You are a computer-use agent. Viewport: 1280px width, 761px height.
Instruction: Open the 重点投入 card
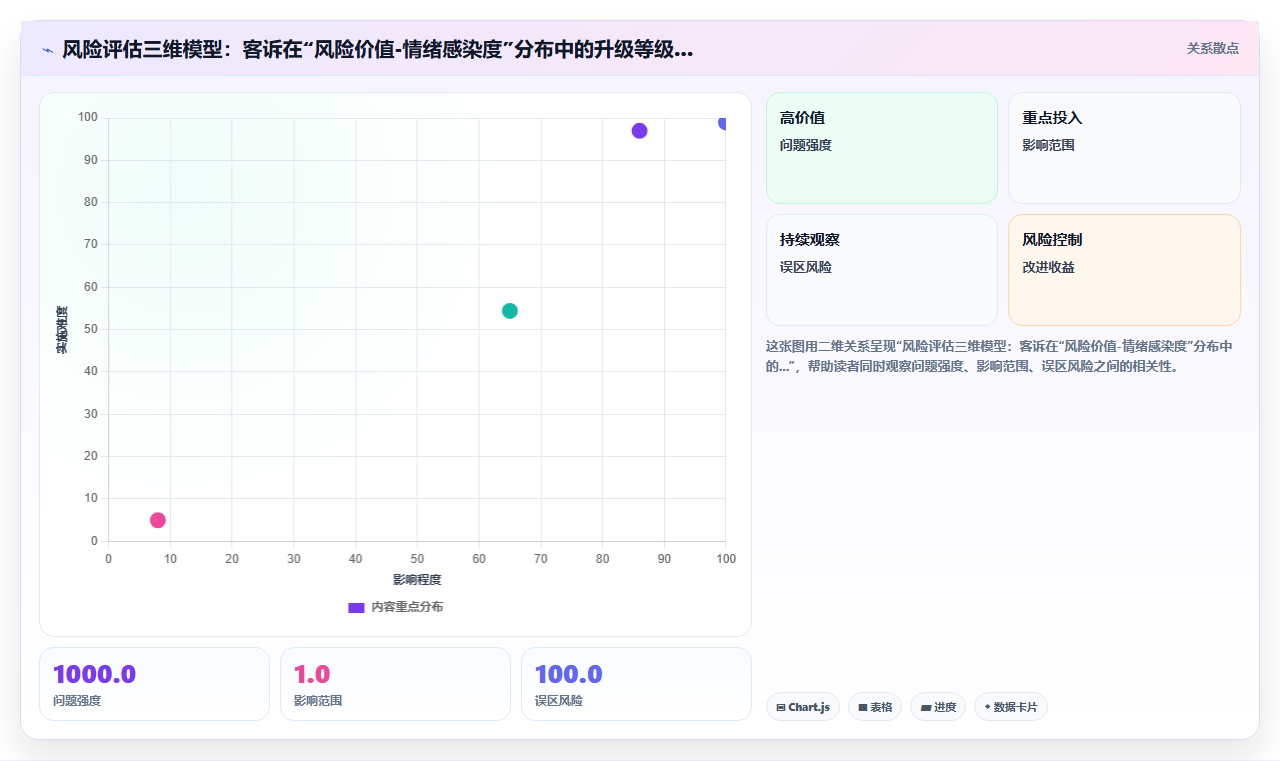pos(1124,148)
